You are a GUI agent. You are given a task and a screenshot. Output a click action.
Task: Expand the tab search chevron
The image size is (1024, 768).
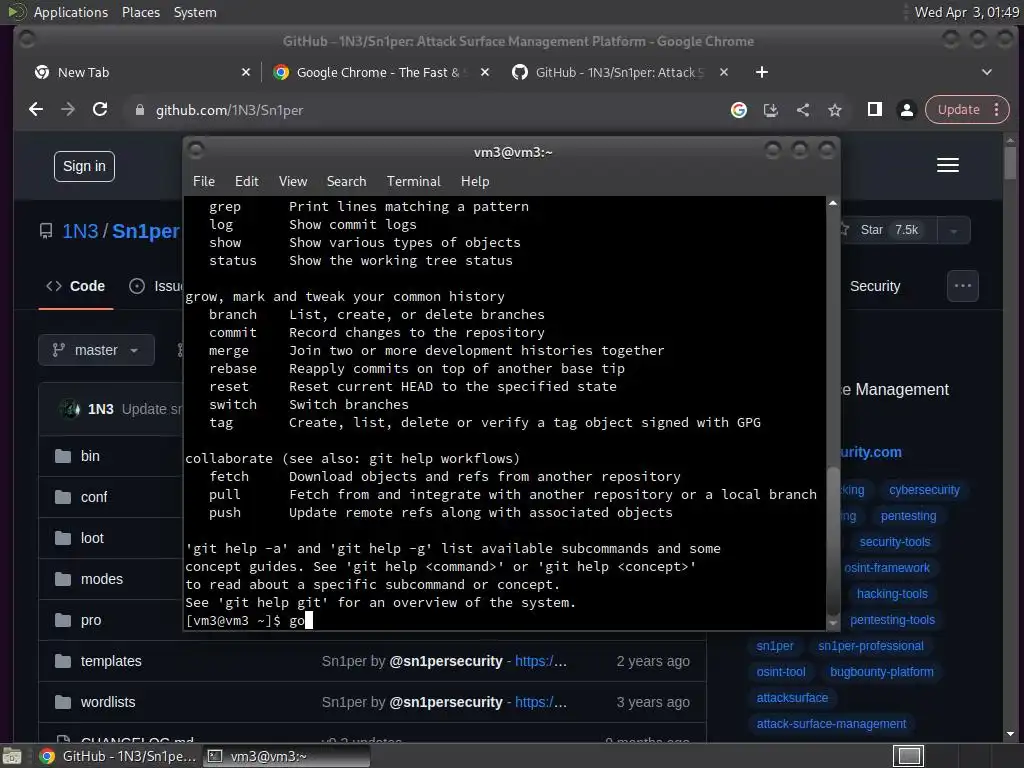coord(987,72)
